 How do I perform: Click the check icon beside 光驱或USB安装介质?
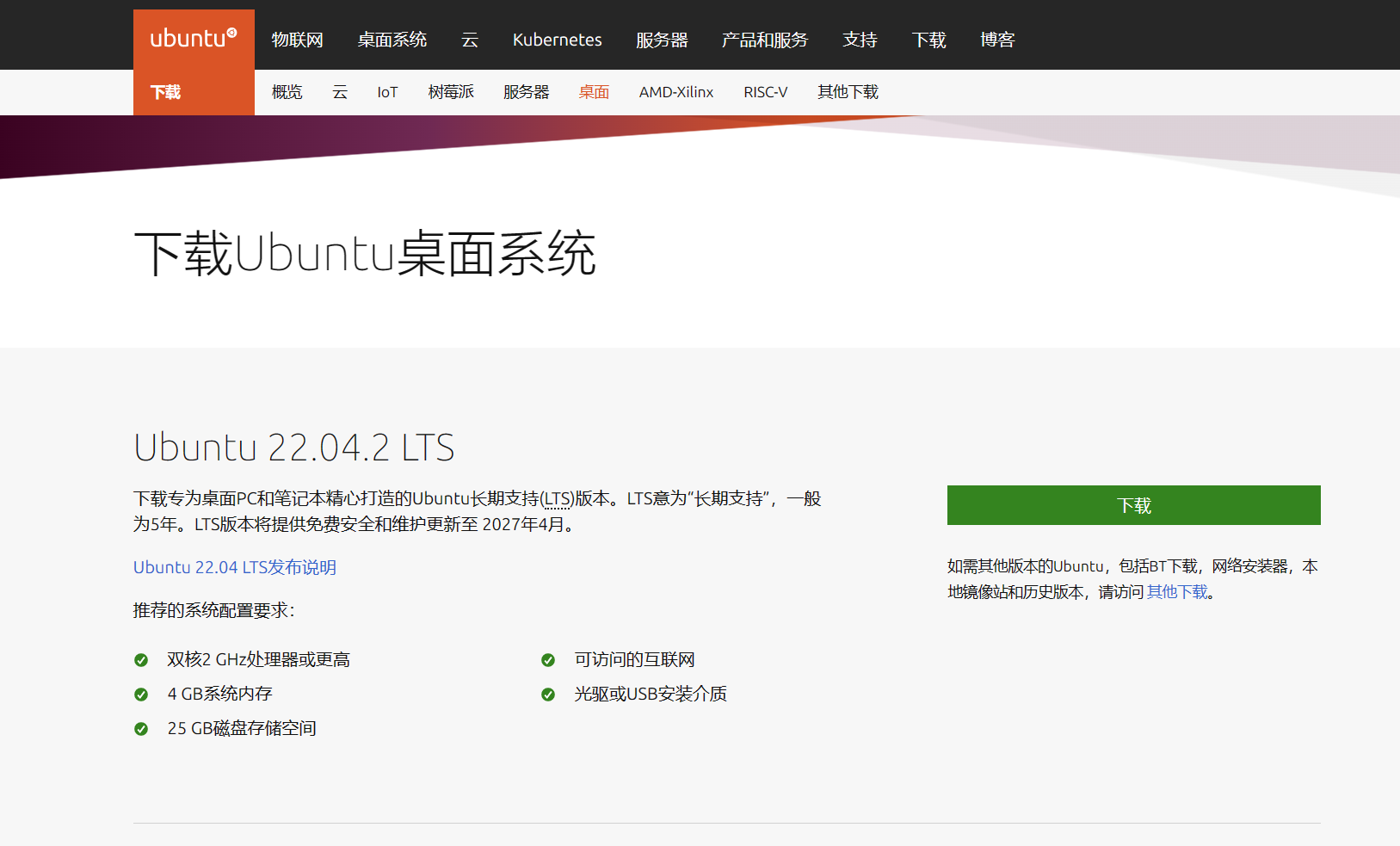point(548,695)
